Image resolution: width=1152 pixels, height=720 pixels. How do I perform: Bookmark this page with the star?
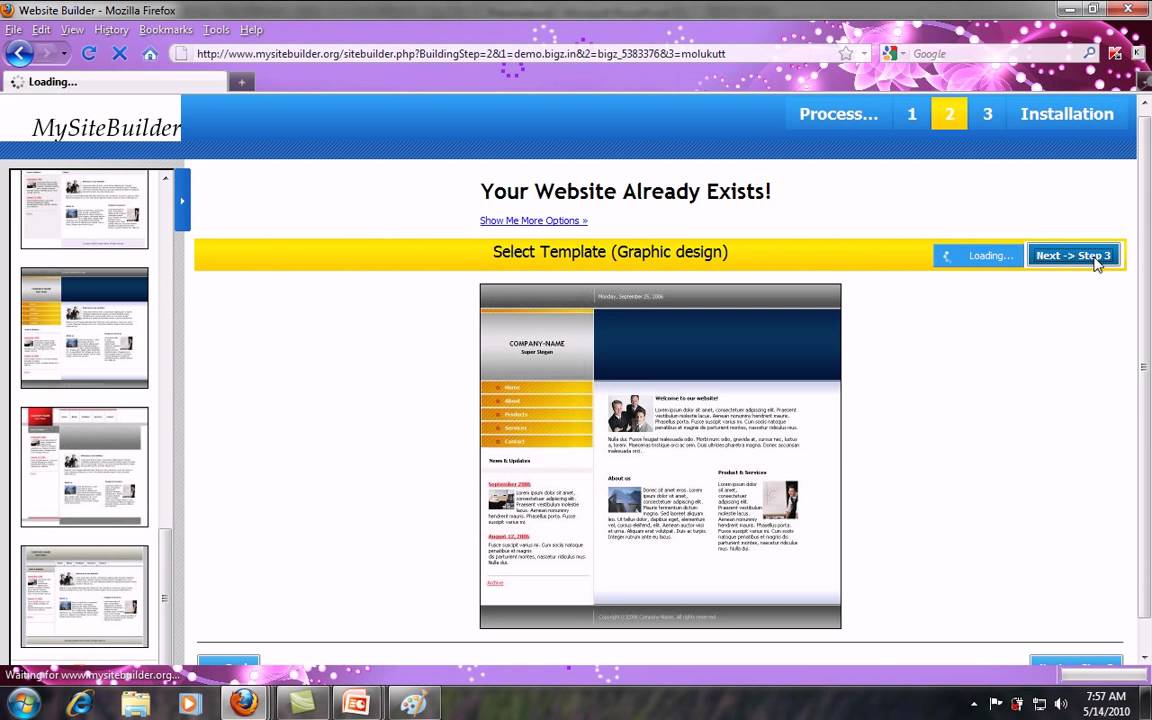(x=846, y=54)
